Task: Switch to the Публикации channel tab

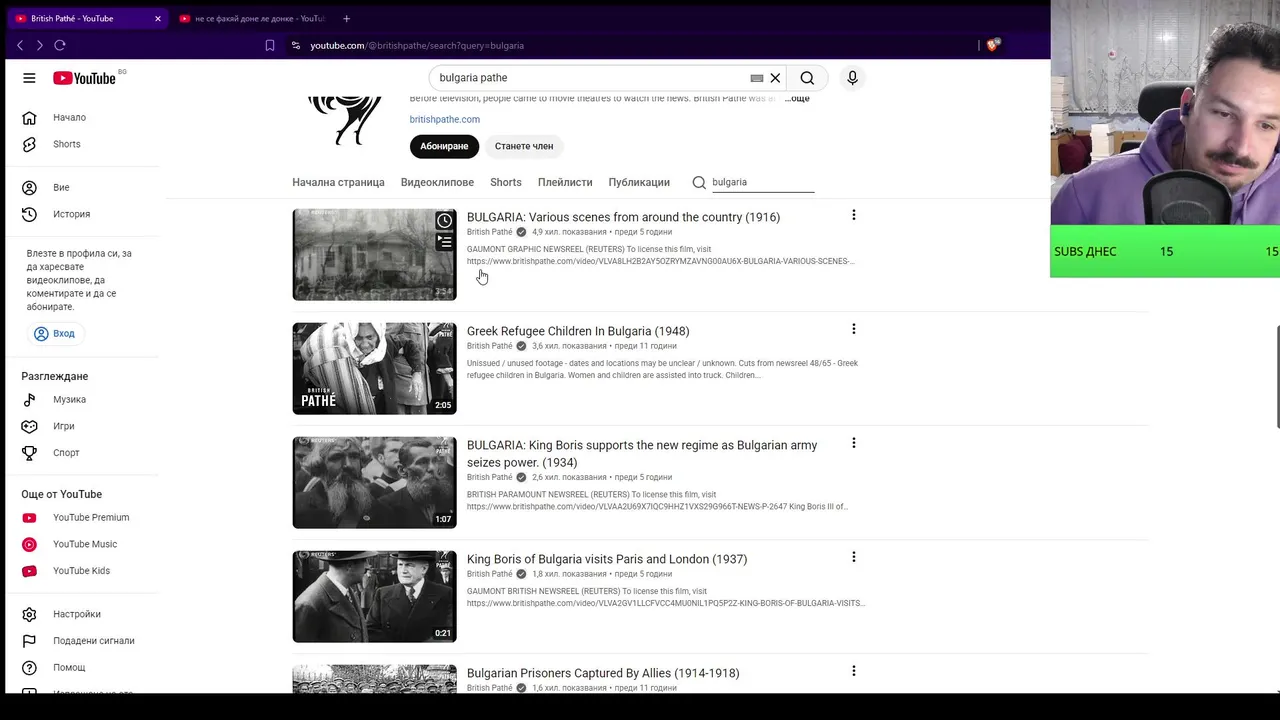Action: point(639,182)
